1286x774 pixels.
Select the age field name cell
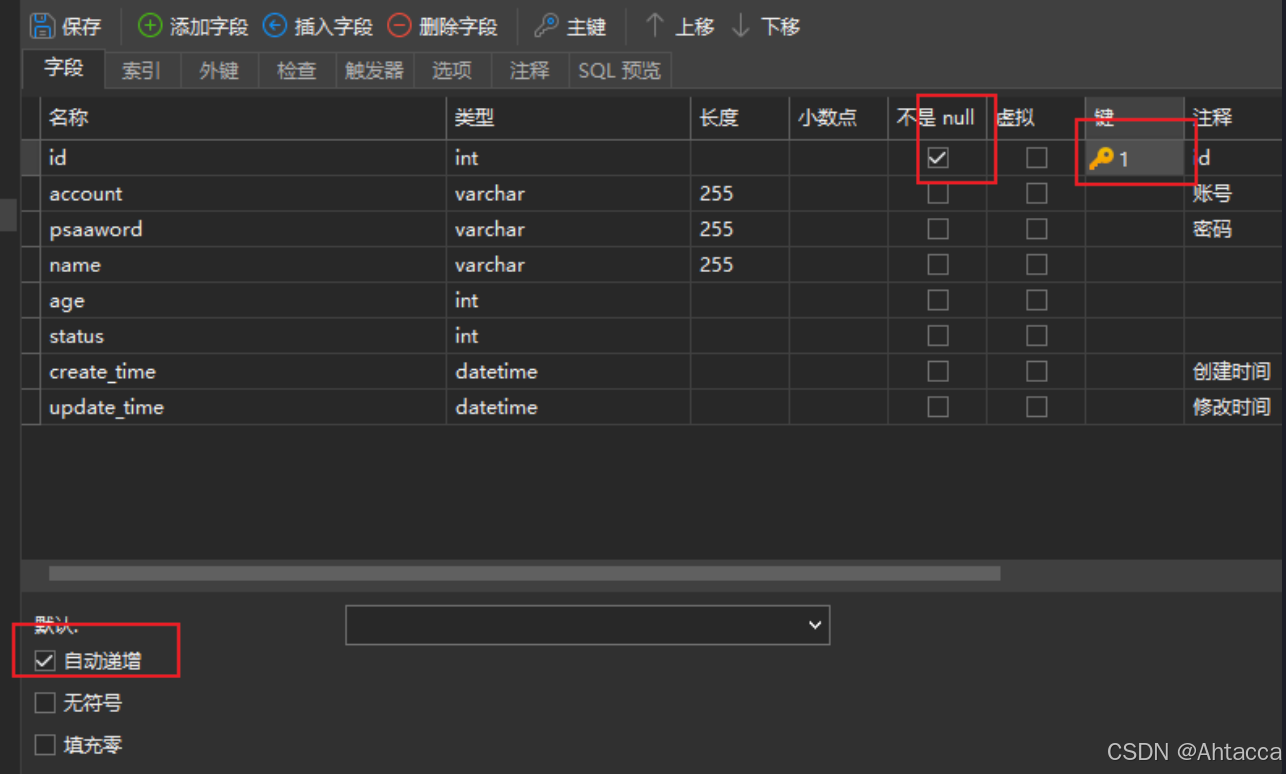(243, 300)
